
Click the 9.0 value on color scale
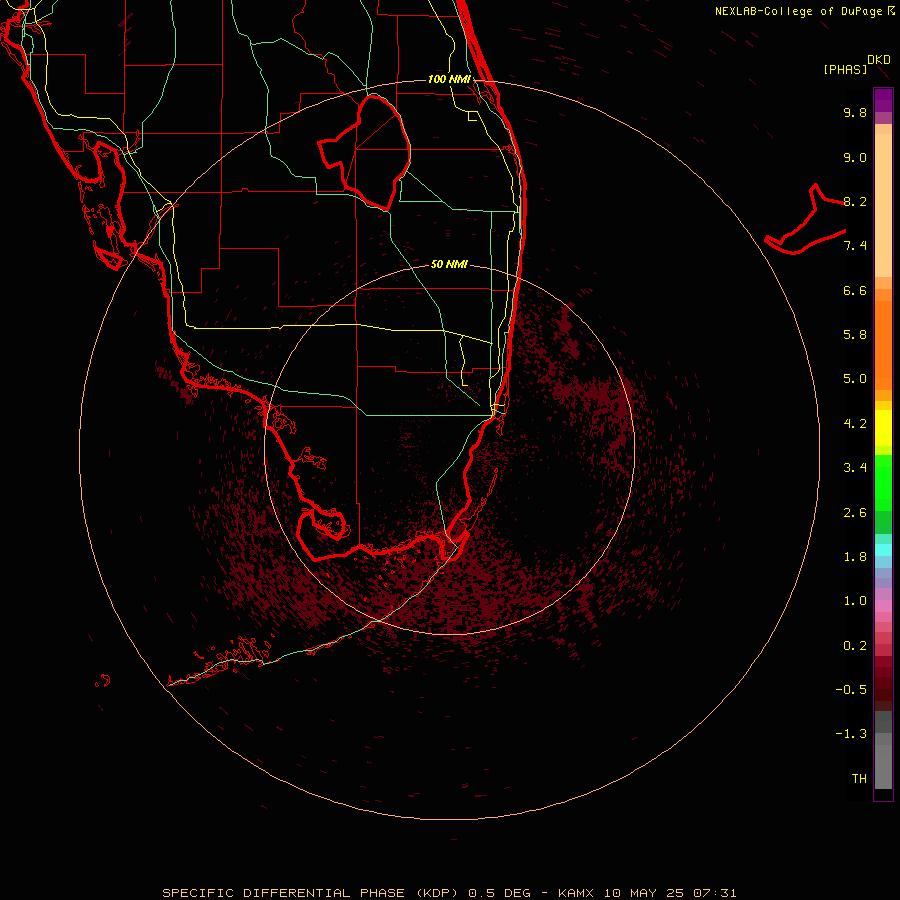coord(855,157)
